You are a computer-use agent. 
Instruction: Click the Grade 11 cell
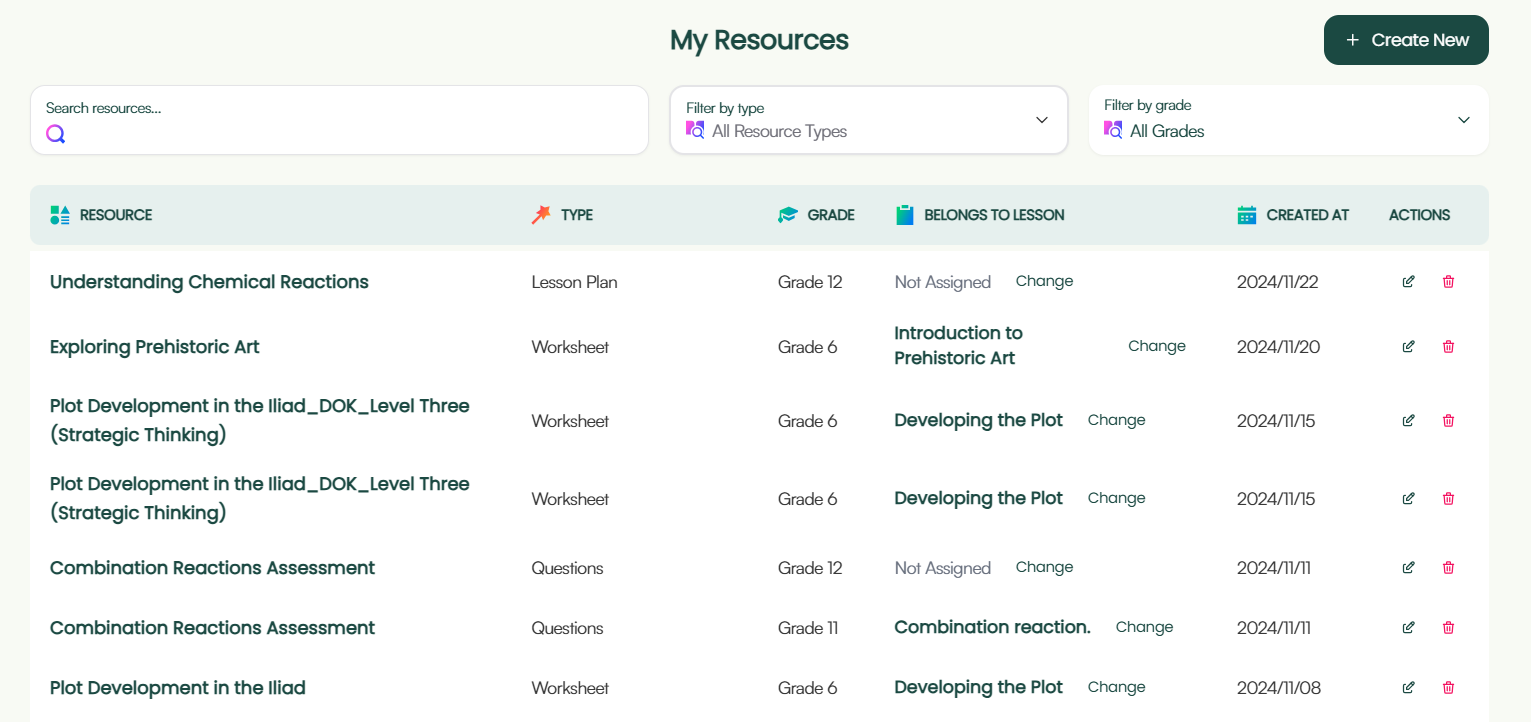tap(808, 628)
